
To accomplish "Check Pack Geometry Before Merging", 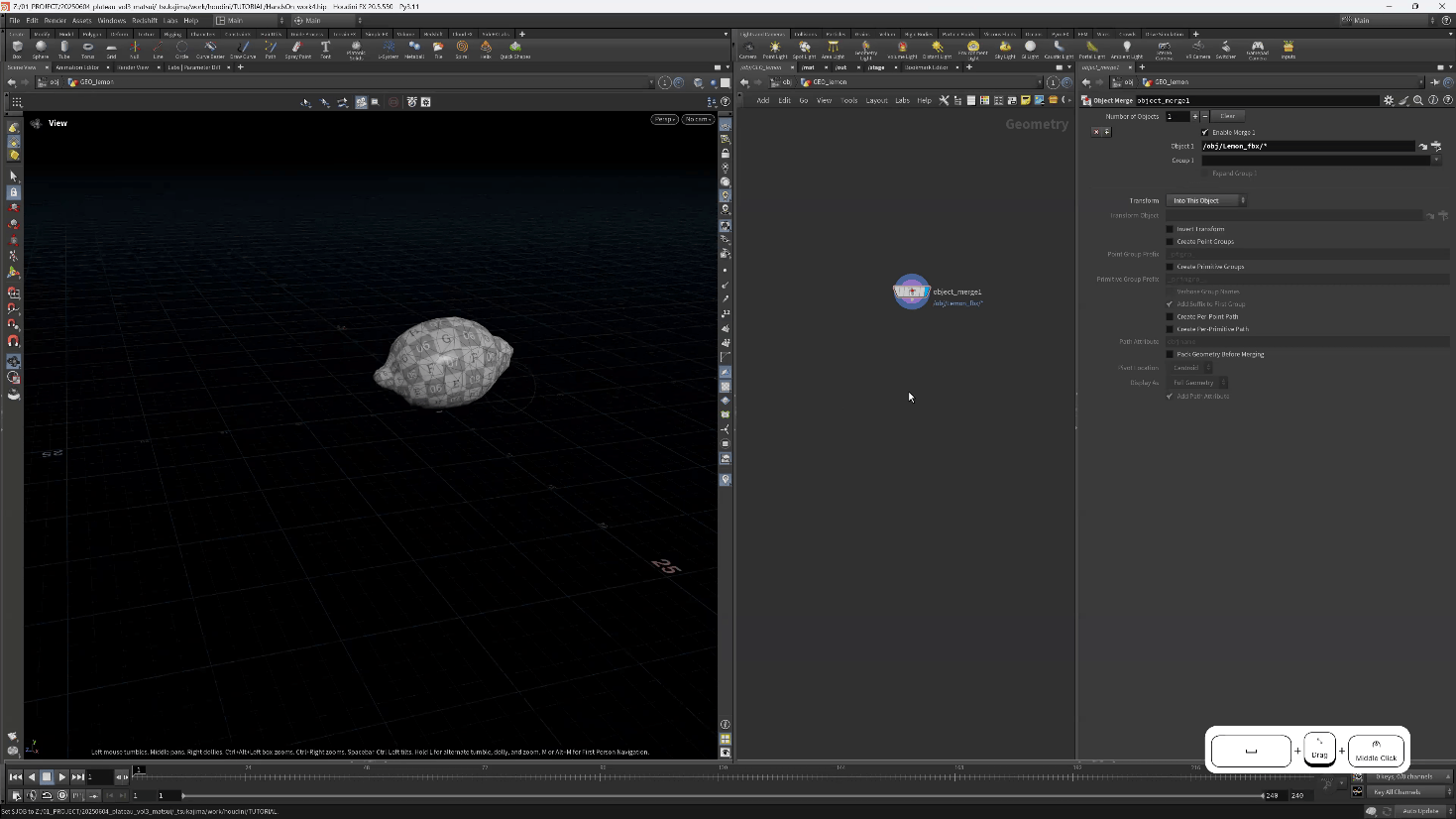I will [x=1170, y=354].
